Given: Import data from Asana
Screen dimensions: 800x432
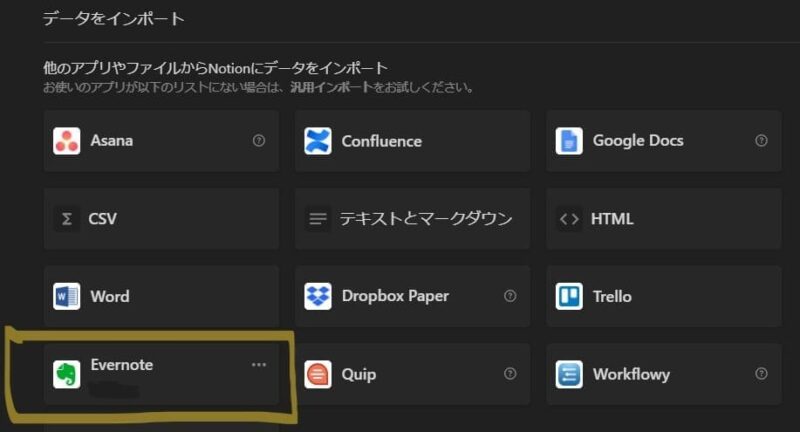Looking at the screenshot, I should point(161,141).
